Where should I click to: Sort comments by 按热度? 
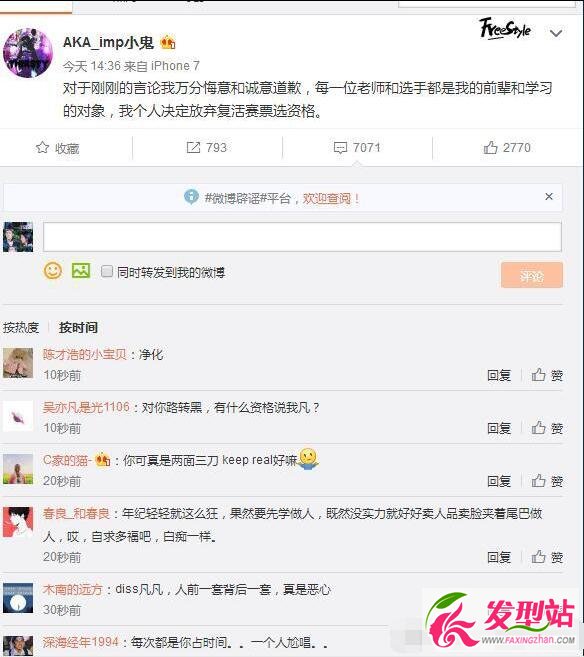pos(21,328)
